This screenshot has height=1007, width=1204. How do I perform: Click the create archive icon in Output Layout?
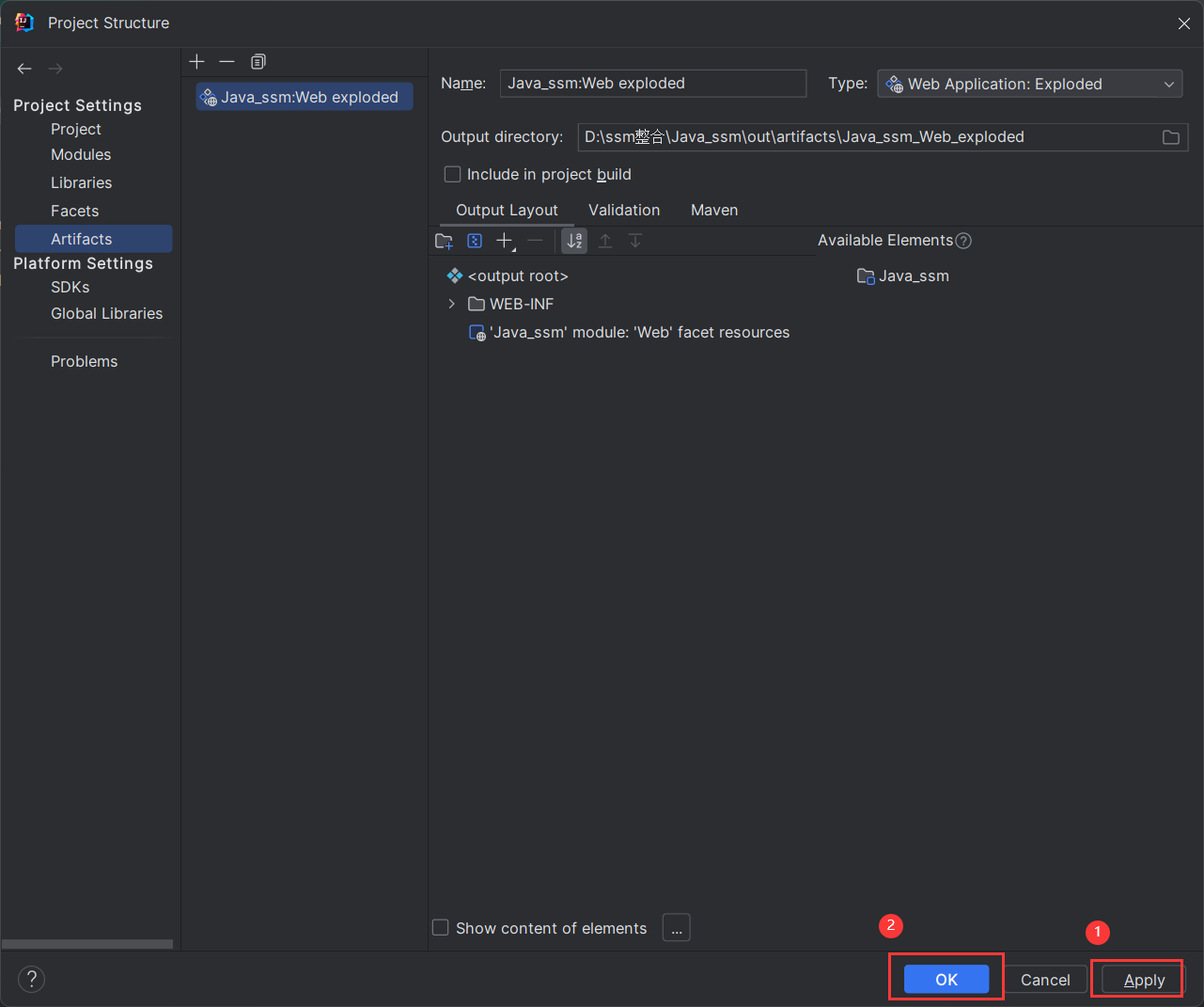click(475, 242)
